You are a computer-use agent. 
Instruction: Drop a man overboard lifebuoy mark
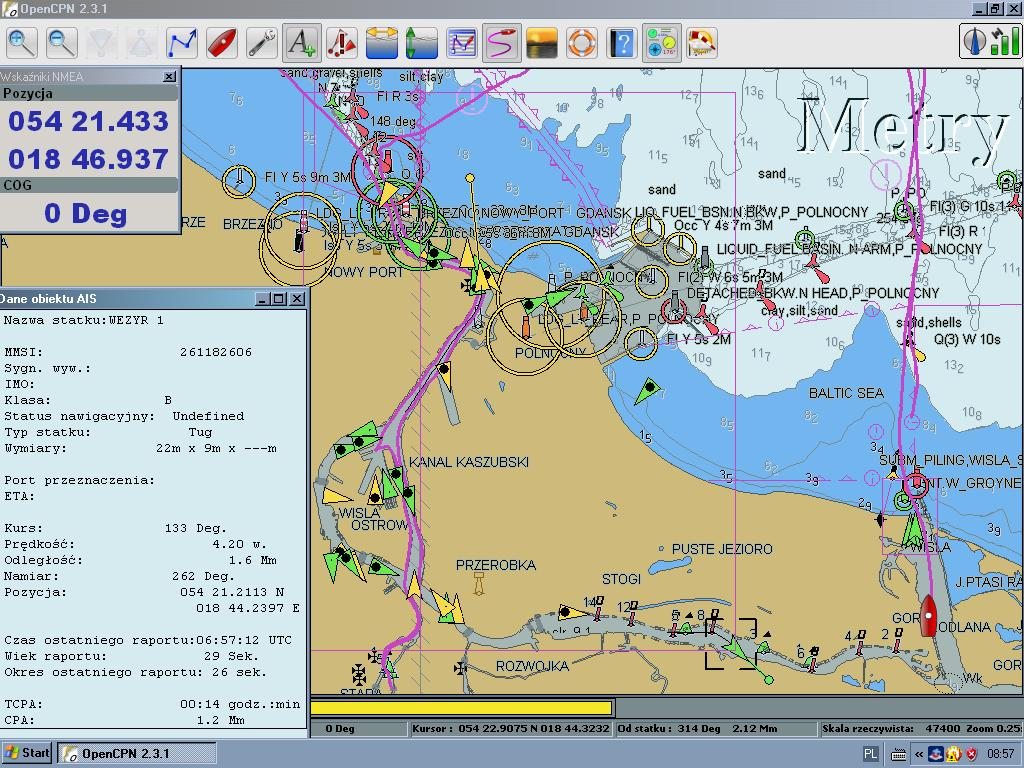tap(582, 43)
